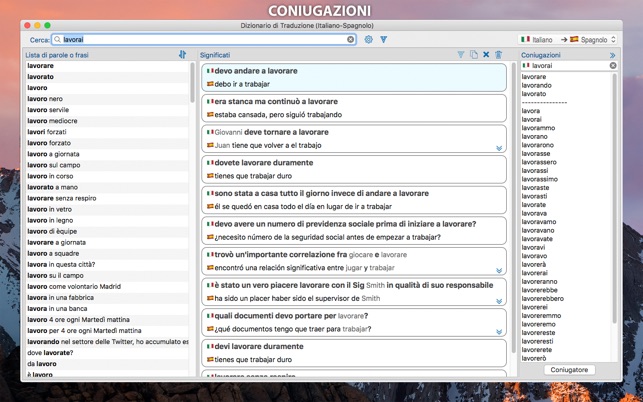The height and width of the screenshot is (402, 643).
Task: Open the settings gear next to search
Action: (368, 40)
